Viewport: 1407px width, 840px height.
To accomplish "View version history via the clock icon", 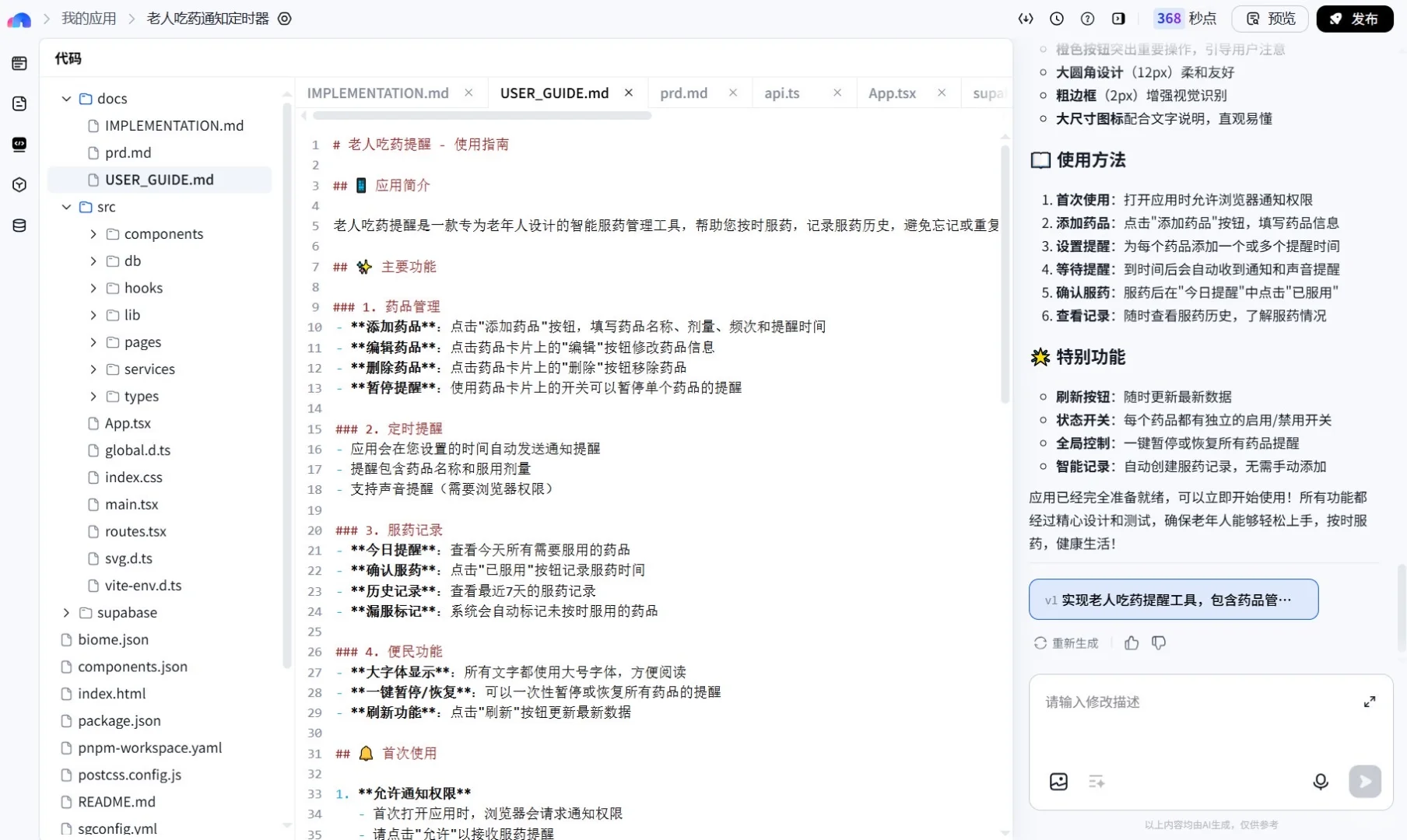I will pos(1057,19).
